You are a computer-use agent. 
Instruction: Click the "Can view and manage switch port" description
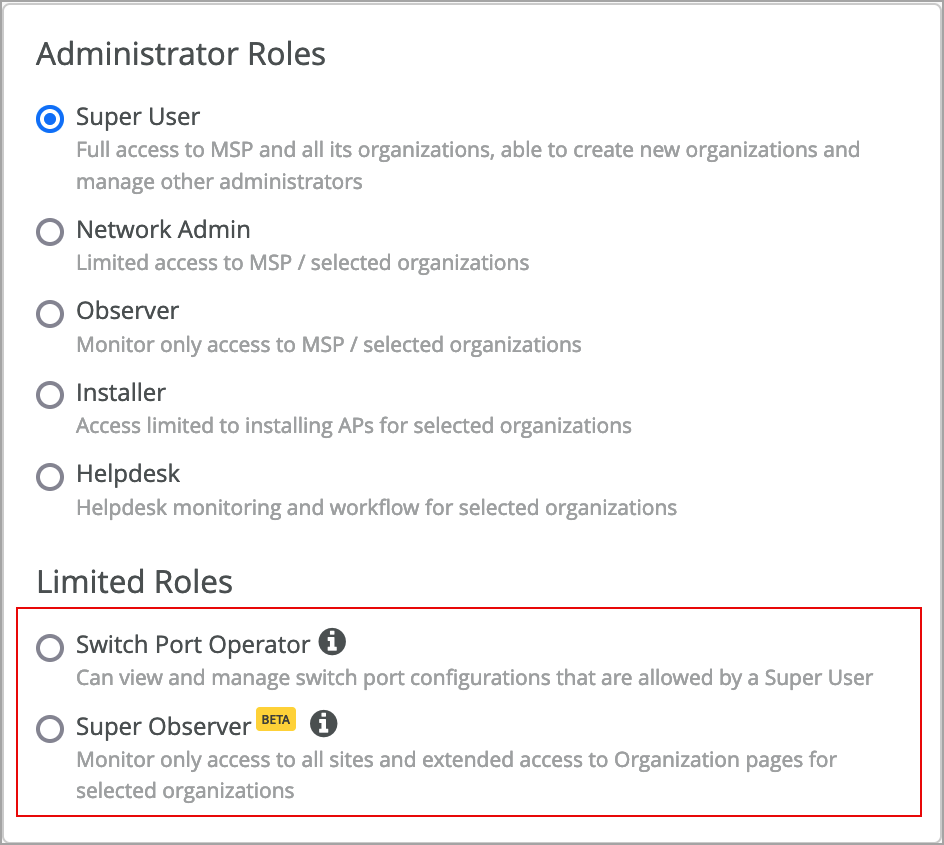click(x=474, y=678)
